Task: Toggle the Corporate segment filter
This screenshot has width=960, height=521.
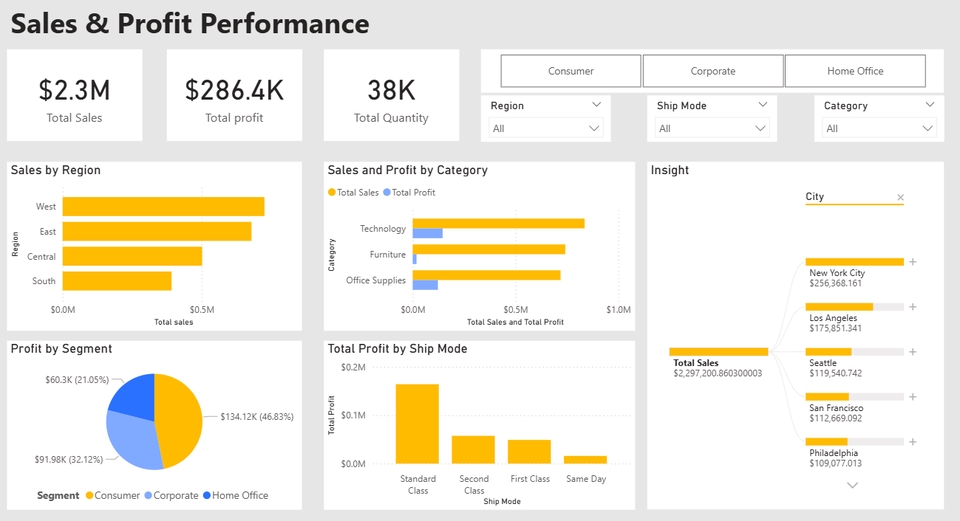Action: pos(713,71)
